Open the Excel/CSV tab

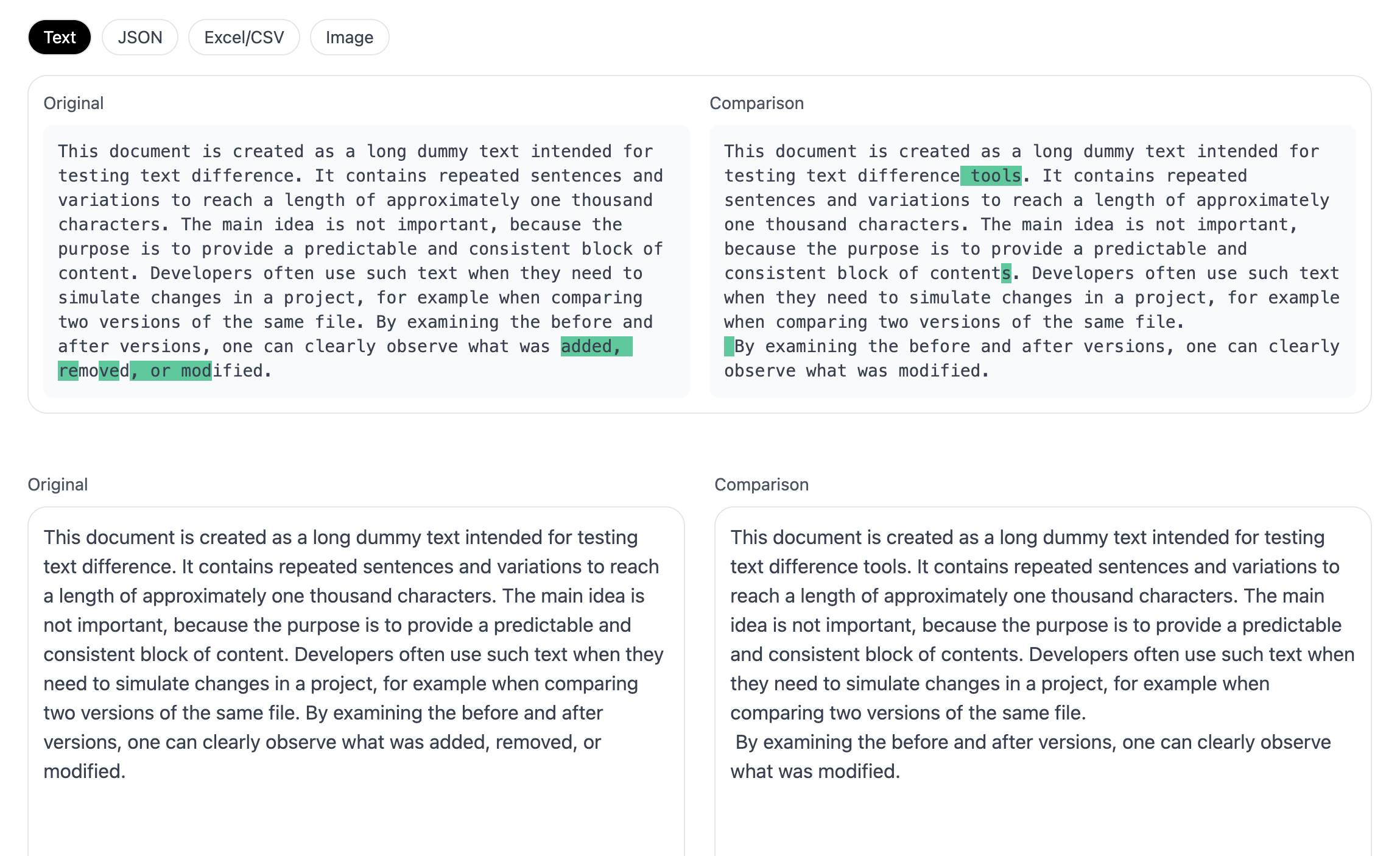point(244,37)
